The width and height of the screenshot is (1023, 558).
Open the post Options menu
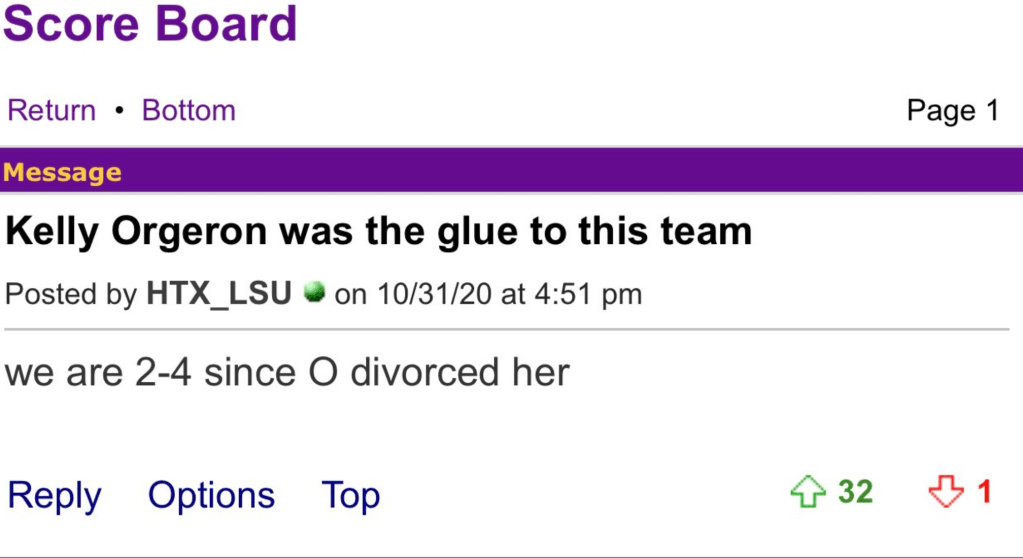click(211, 495)
